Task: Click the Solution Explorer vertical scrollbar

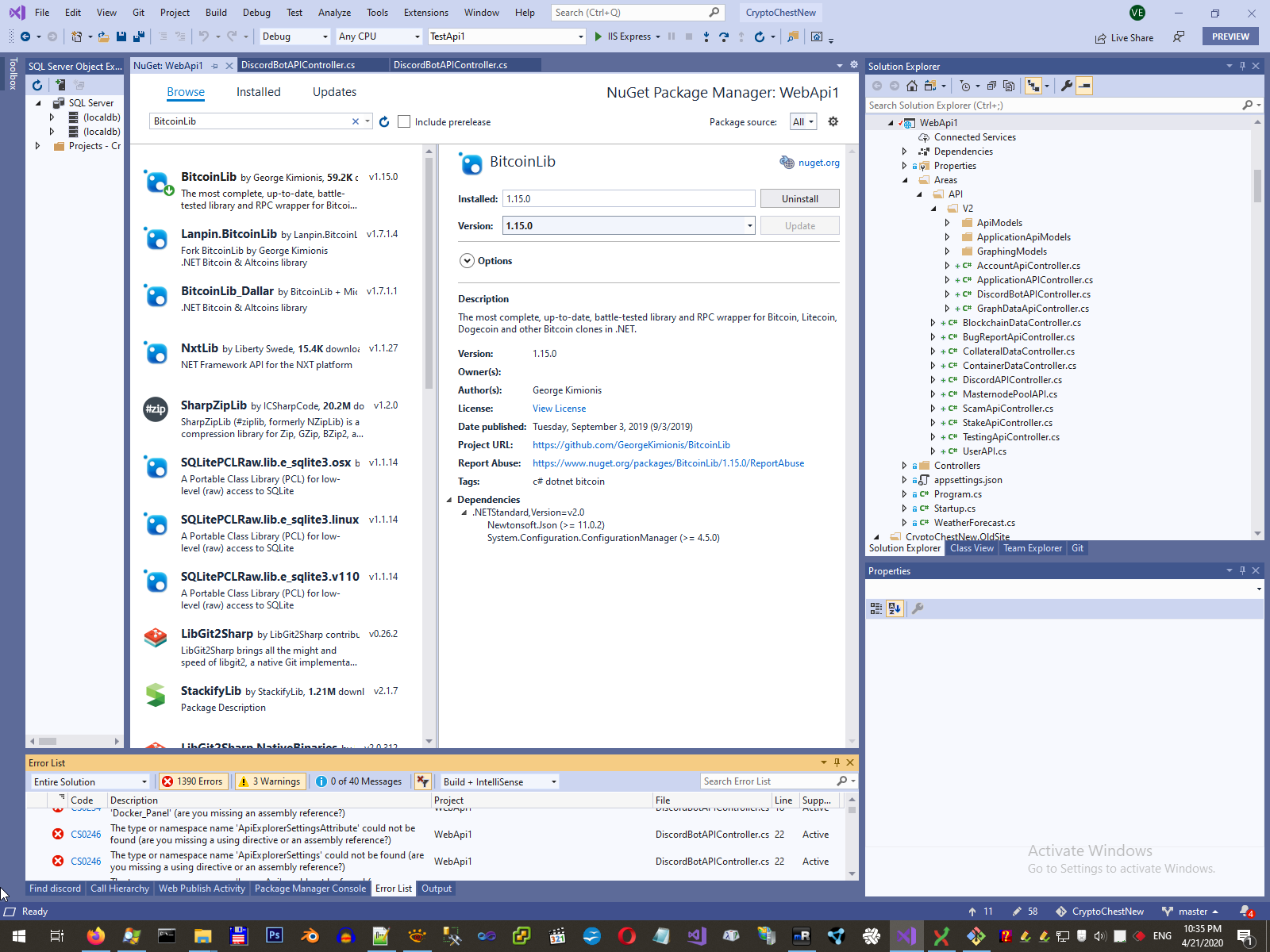Action: [1257, 186]
